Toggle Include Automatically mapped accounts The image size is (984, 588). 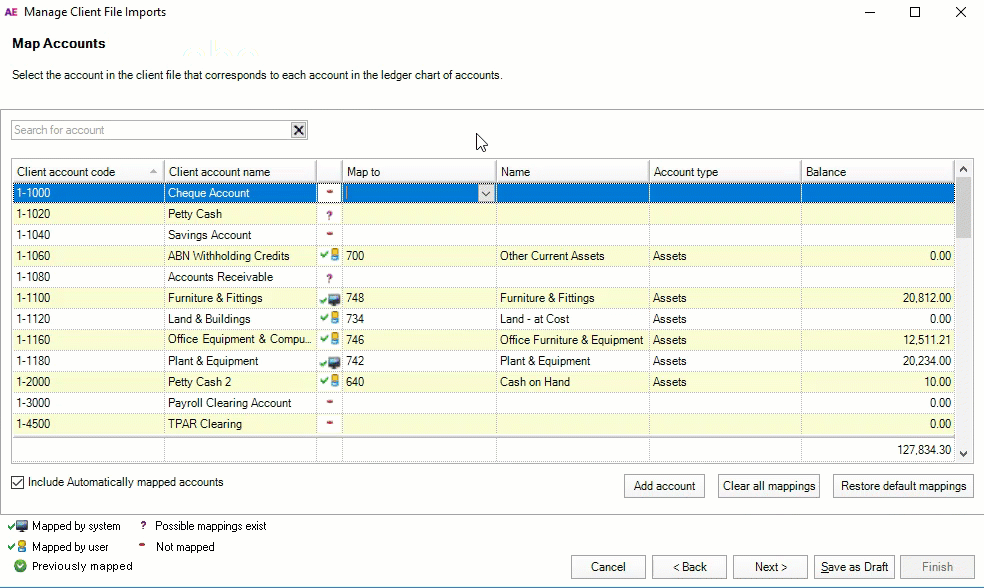click(17, 482)
